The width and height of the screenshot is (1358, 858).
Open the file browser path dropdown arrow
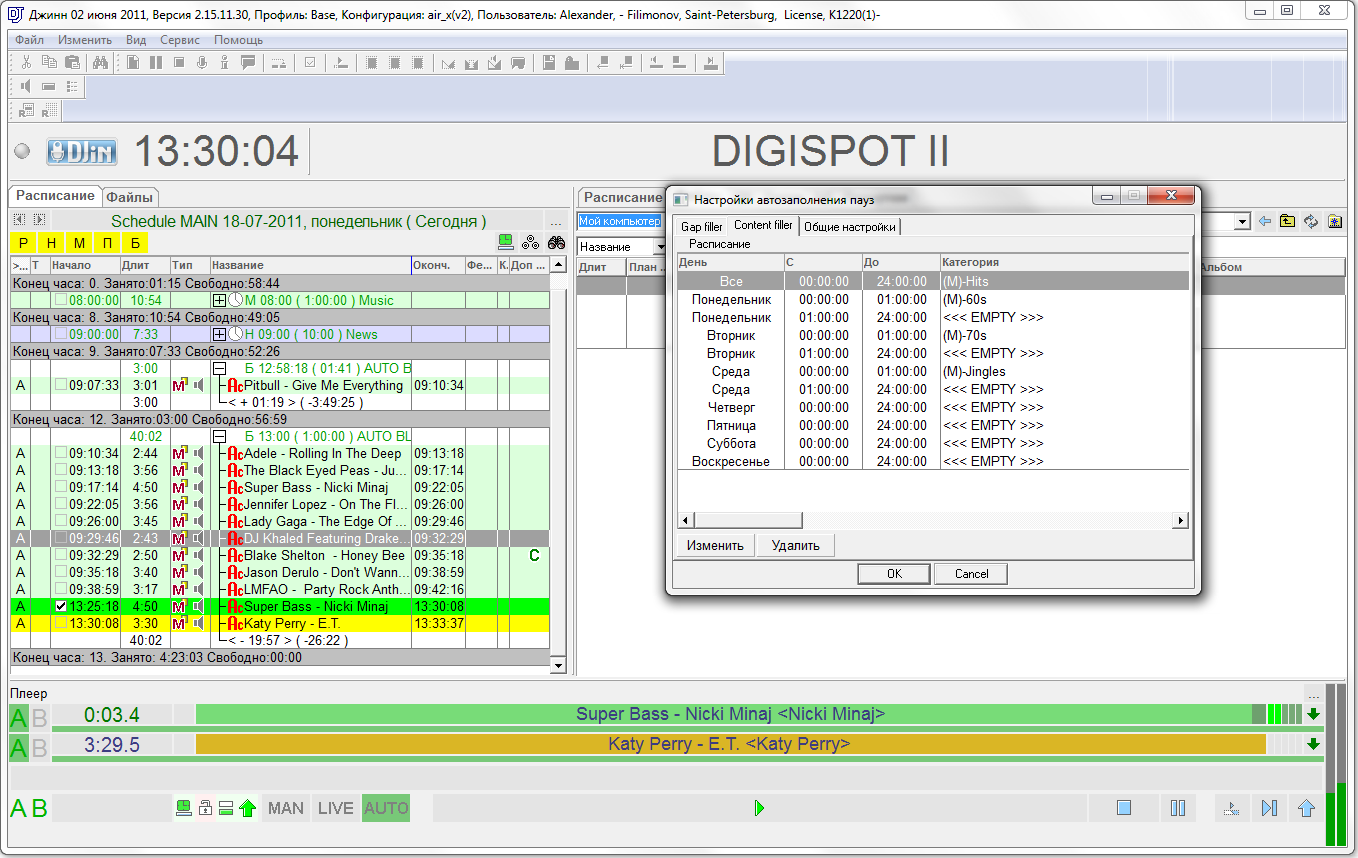(1243, 221)
